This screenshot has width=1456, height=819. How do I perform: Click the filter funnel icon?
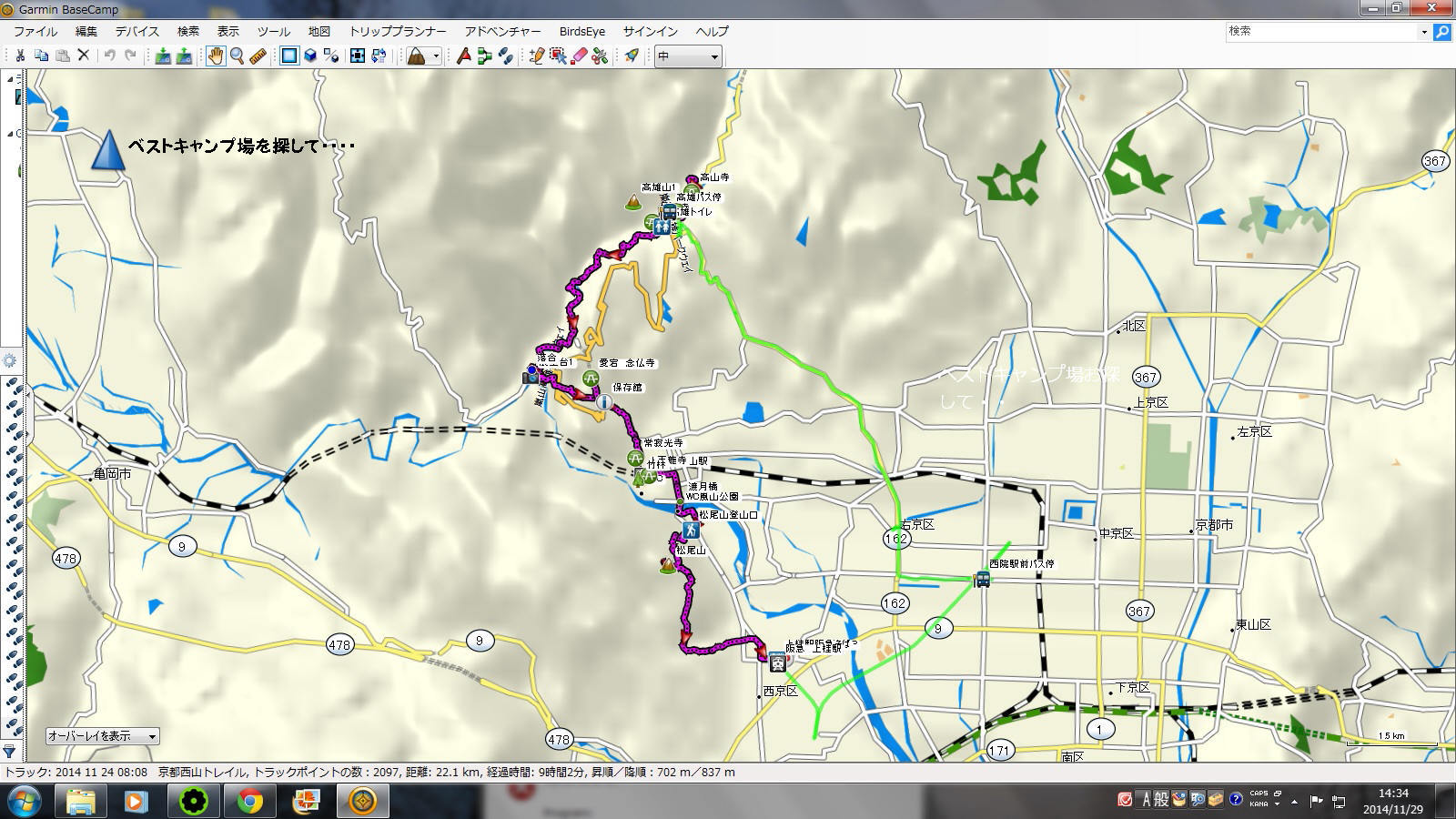(9, 752)
